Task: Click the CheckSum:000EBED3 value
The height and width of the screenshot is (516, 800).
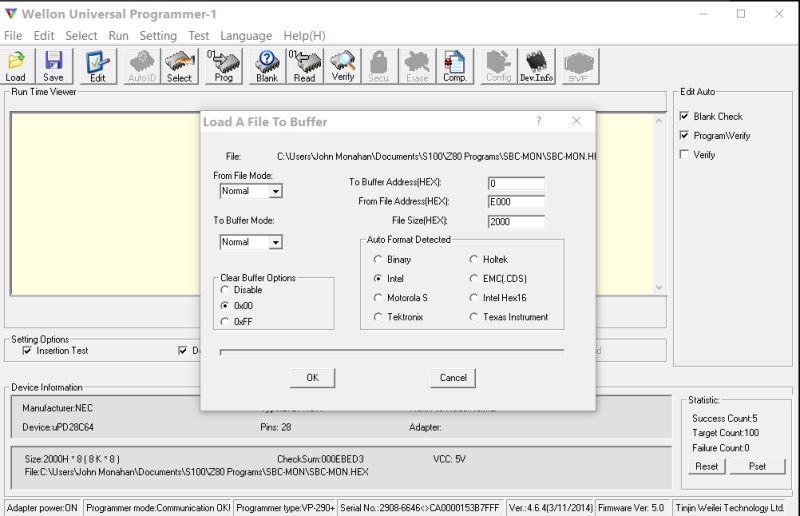Action: (x=320, y=459)
